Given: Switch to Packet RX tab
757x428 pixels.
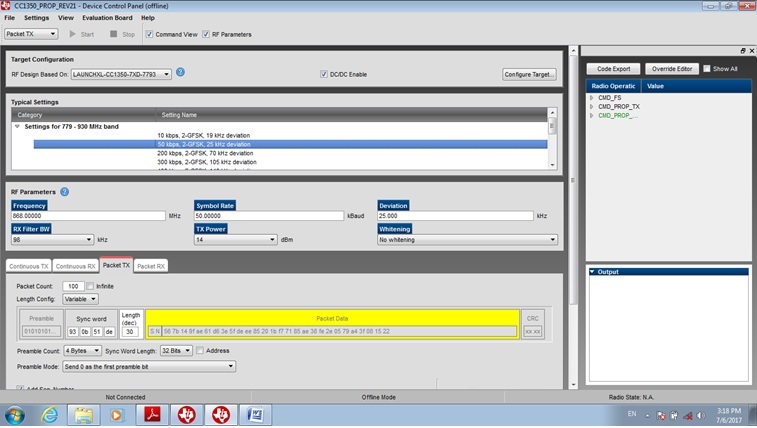Looking at the screenshot, I should point(151,266).
